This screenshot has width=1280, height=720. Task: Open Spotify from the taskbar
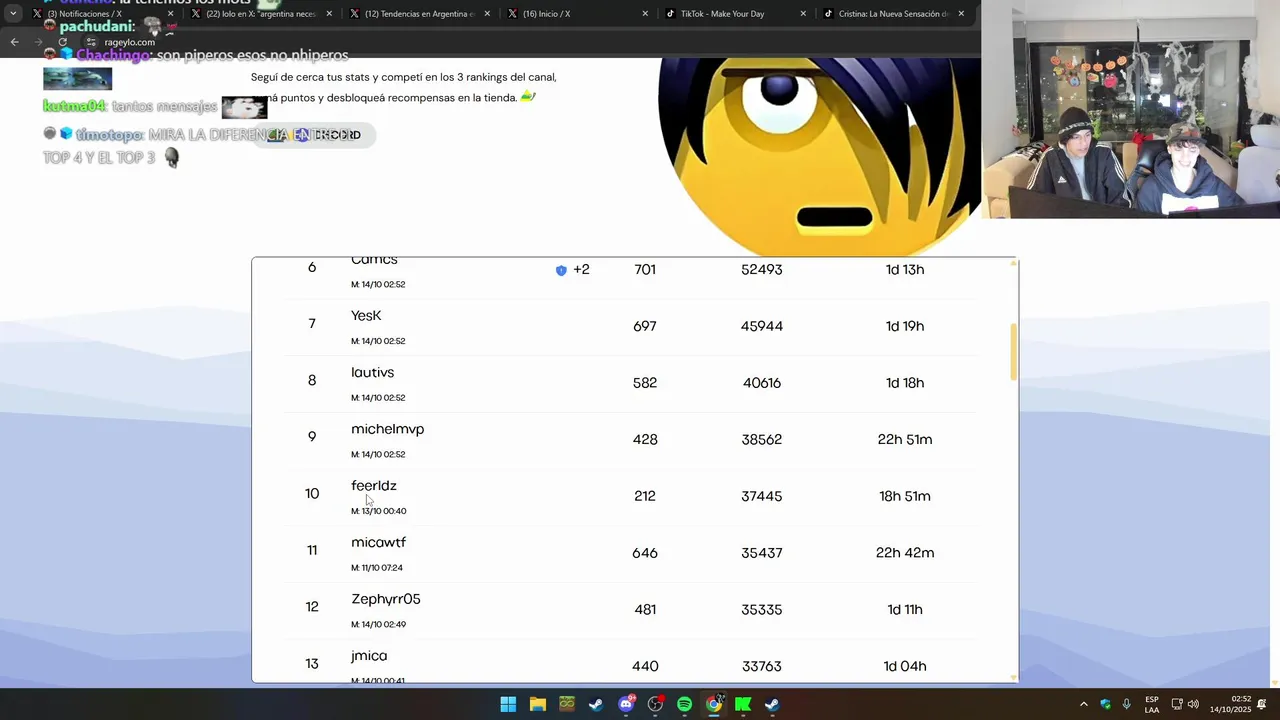click(x=684, y=704)
